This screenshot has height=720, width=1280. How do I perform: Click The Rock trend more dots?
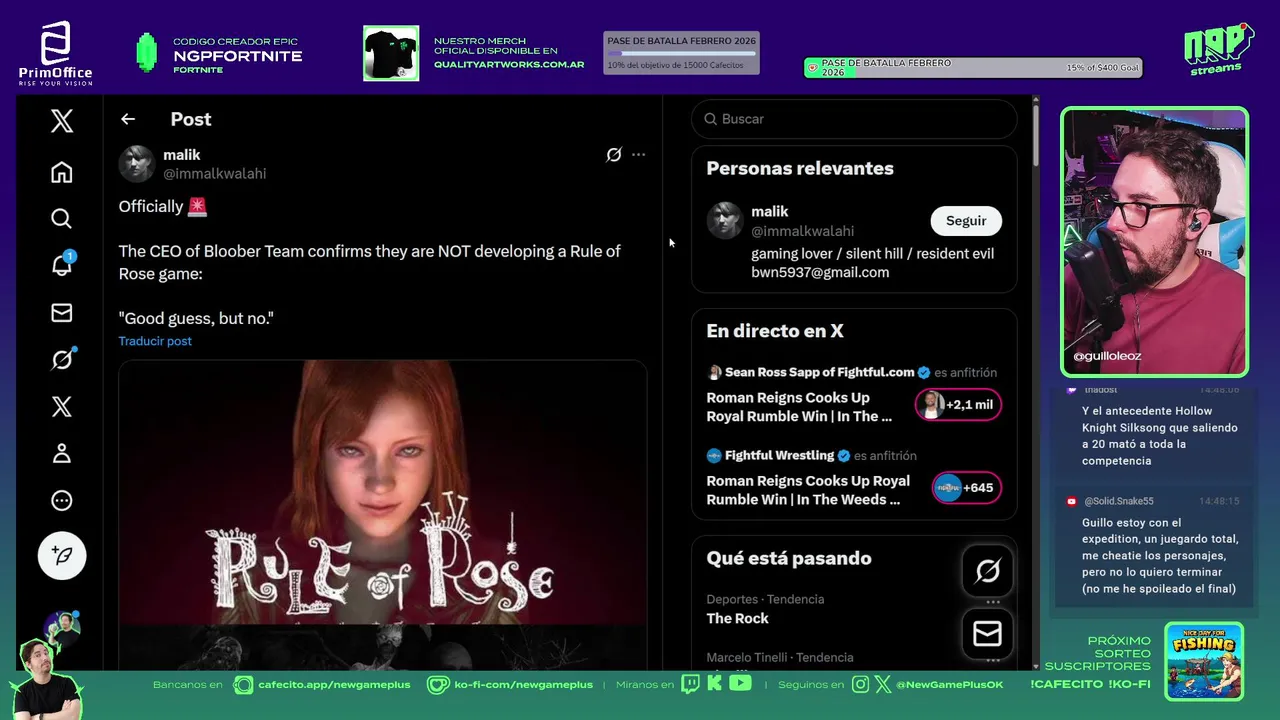pos(993,602)
